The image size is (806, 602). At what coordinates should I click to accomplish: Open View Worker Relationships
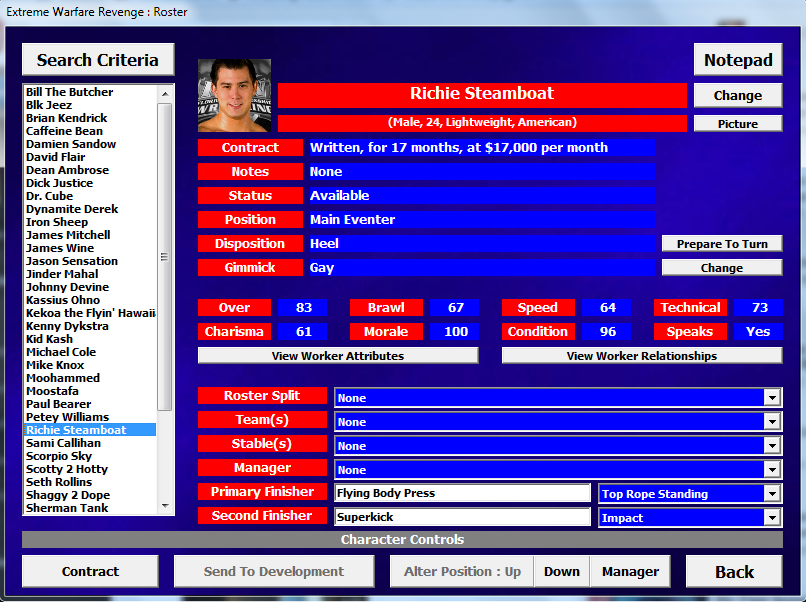point(642,356)
